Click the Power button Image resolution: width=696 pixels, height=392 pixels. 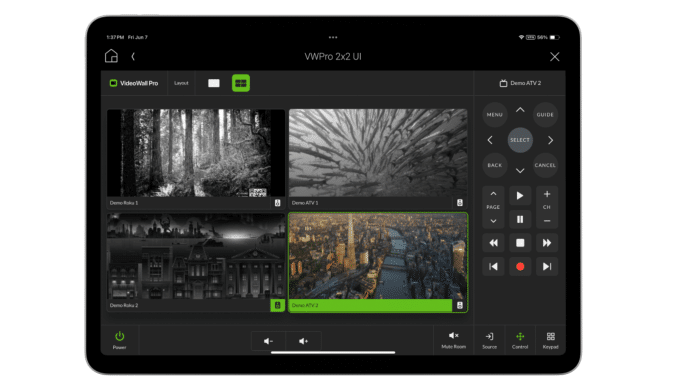[119, 340]
